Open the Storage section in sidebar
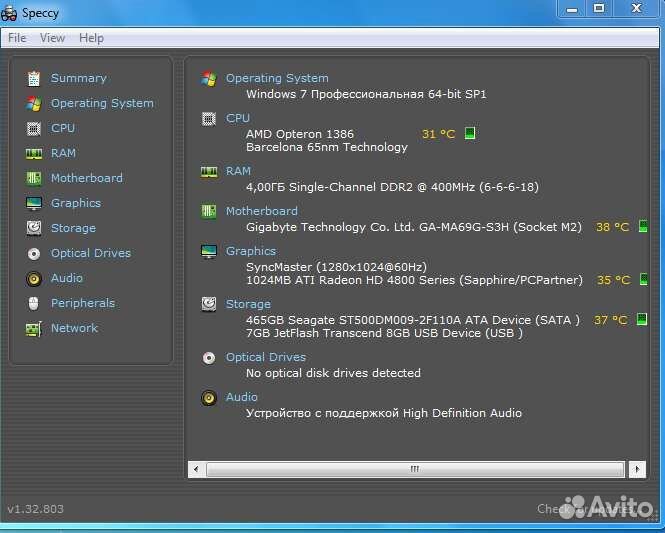Image resolution: width=665 pixels, height=533 pixels. [73, 228]
